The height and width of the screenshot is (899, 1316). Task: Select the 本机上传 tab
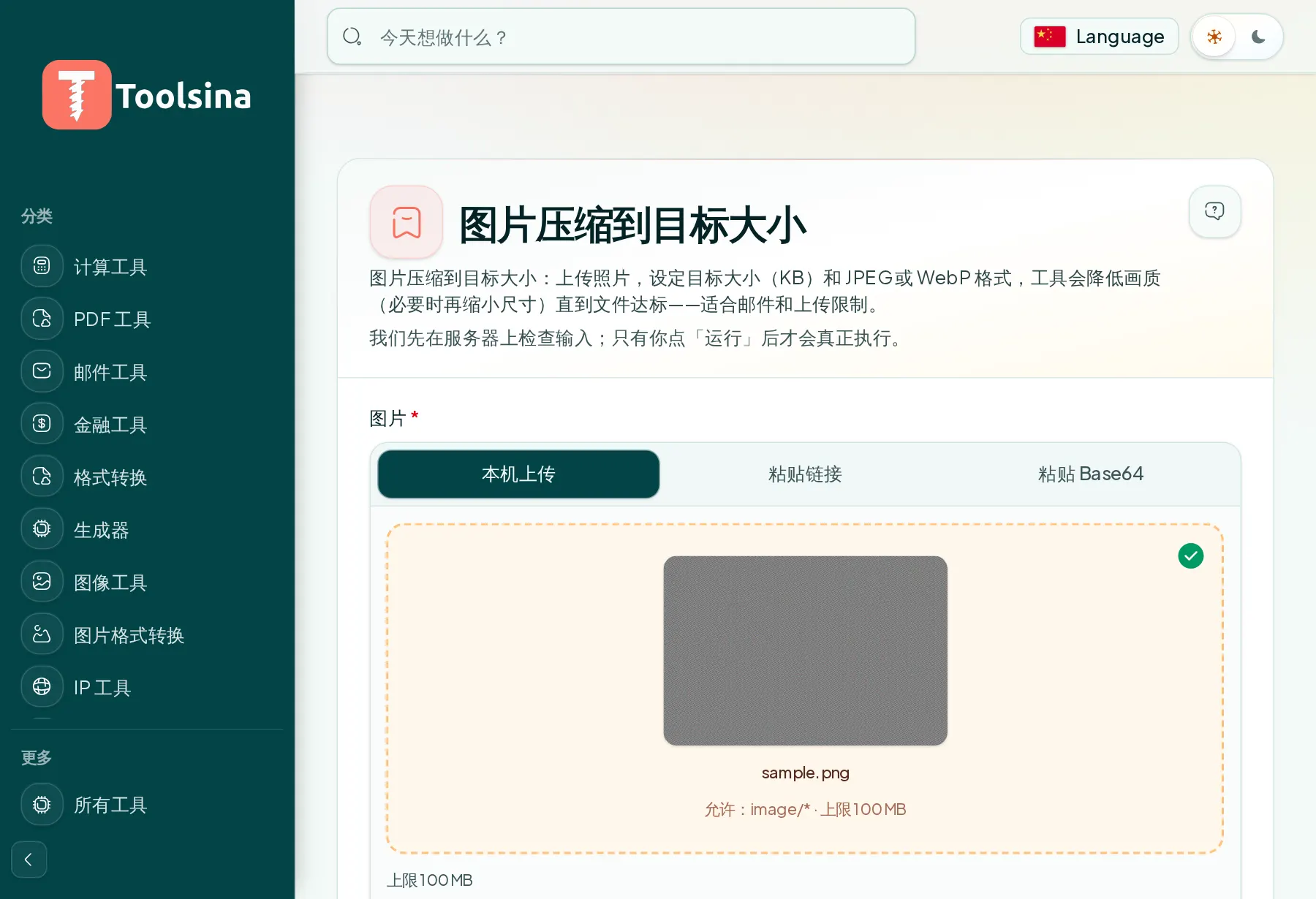518,474
